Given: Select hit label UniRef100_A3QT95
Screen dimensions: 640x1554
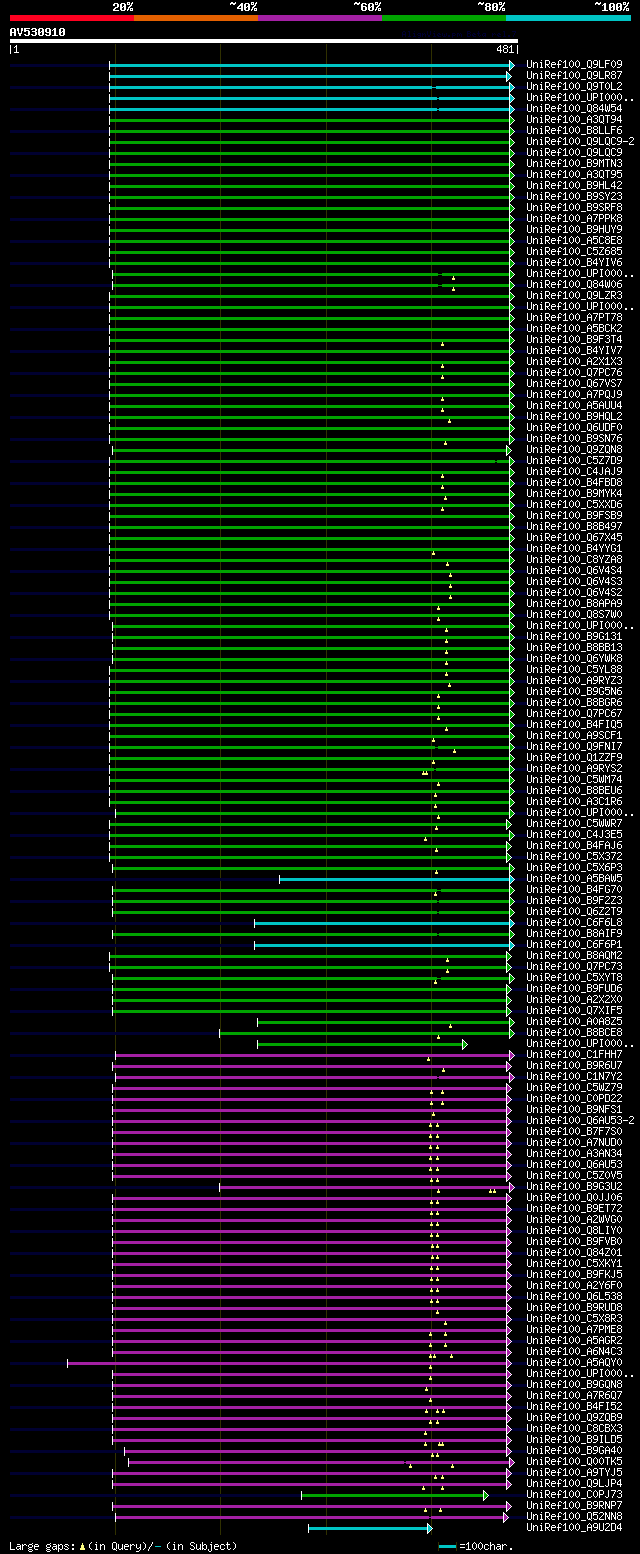Looking at the screenshot, I should pyautogui.click(x=574, y=174).
